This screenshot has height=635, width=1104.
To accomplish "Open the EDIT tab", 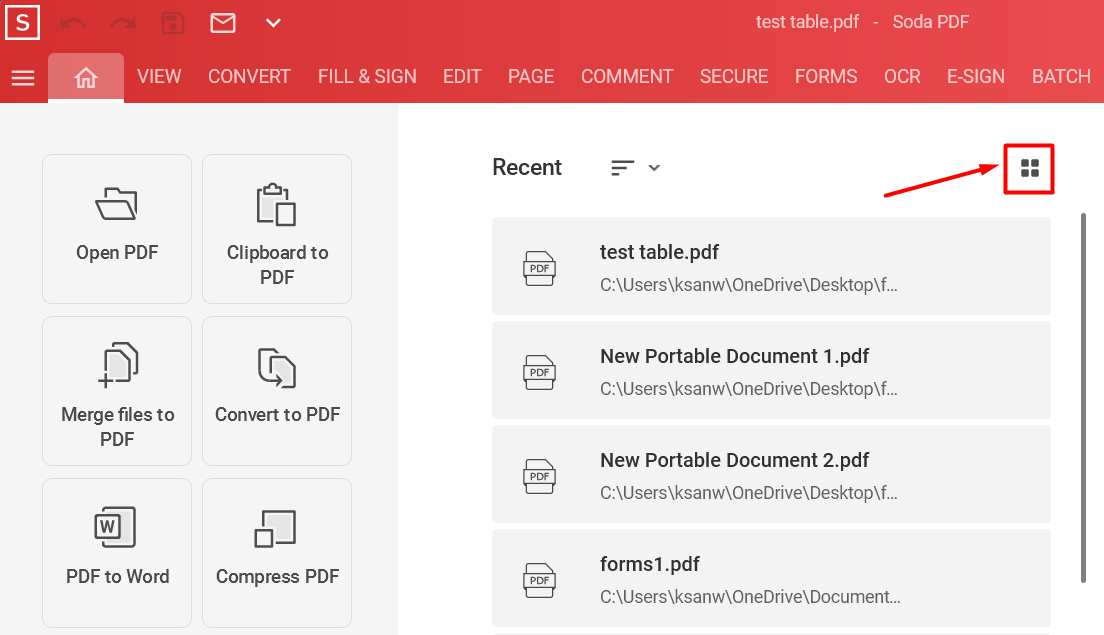I will (x=462, y=76).
